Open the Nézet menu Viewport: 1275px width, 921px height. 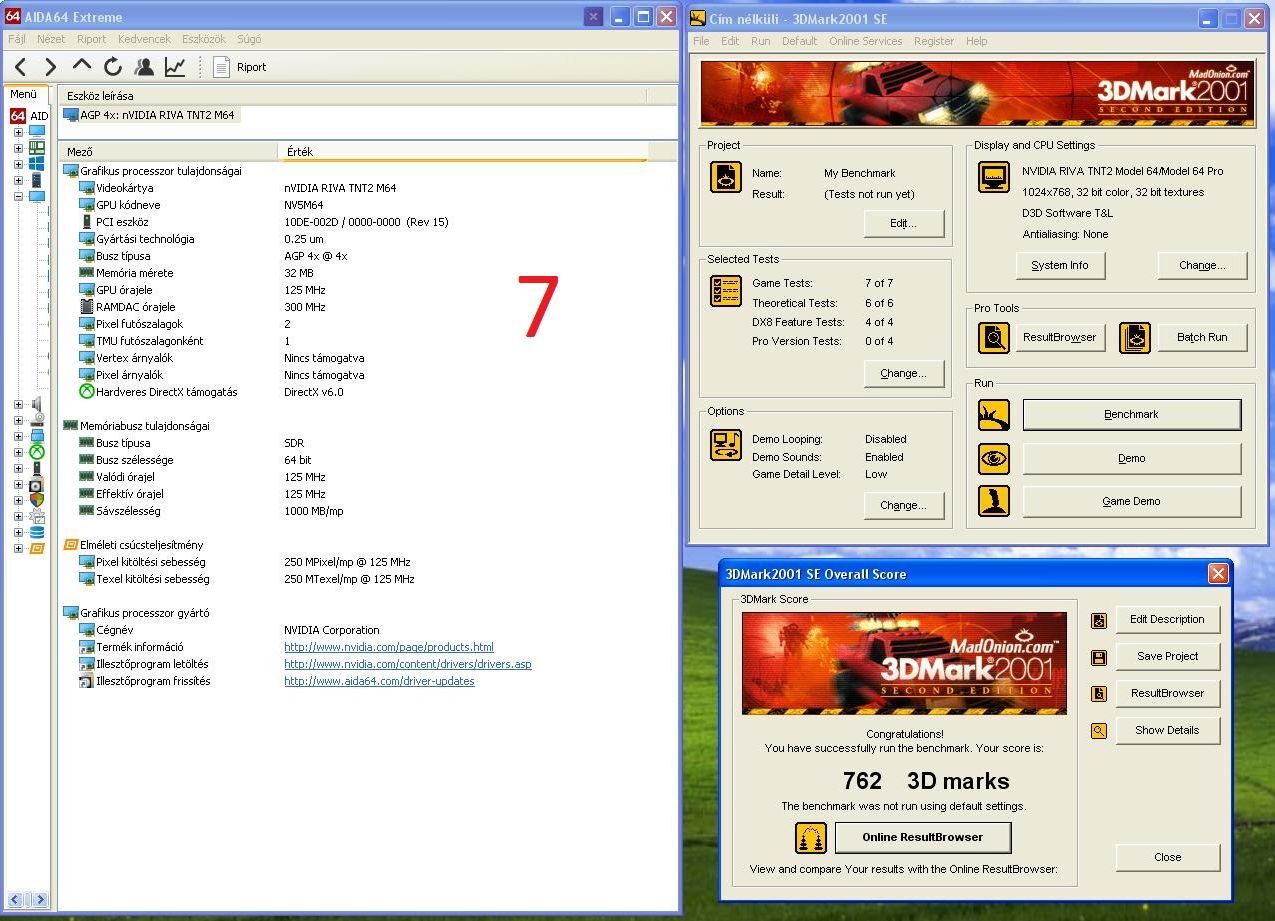51,40
